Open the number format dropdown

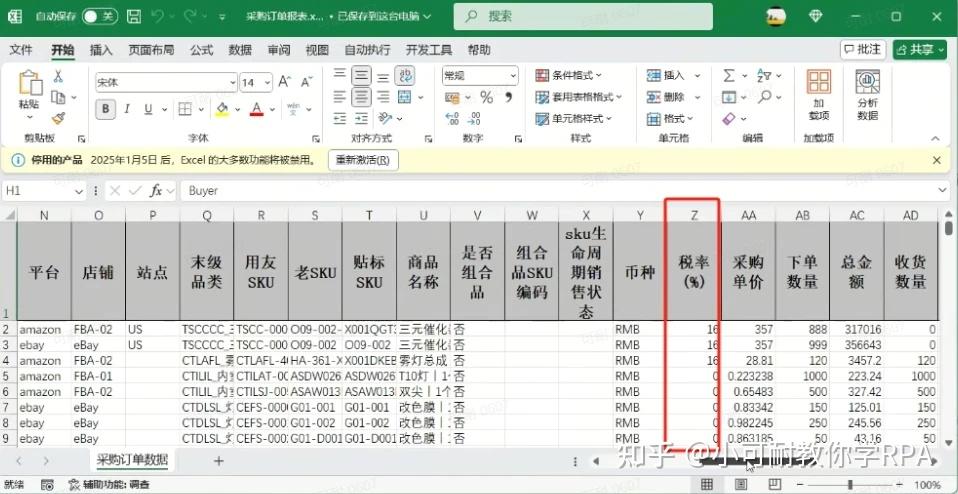click(x=513, y=76)
